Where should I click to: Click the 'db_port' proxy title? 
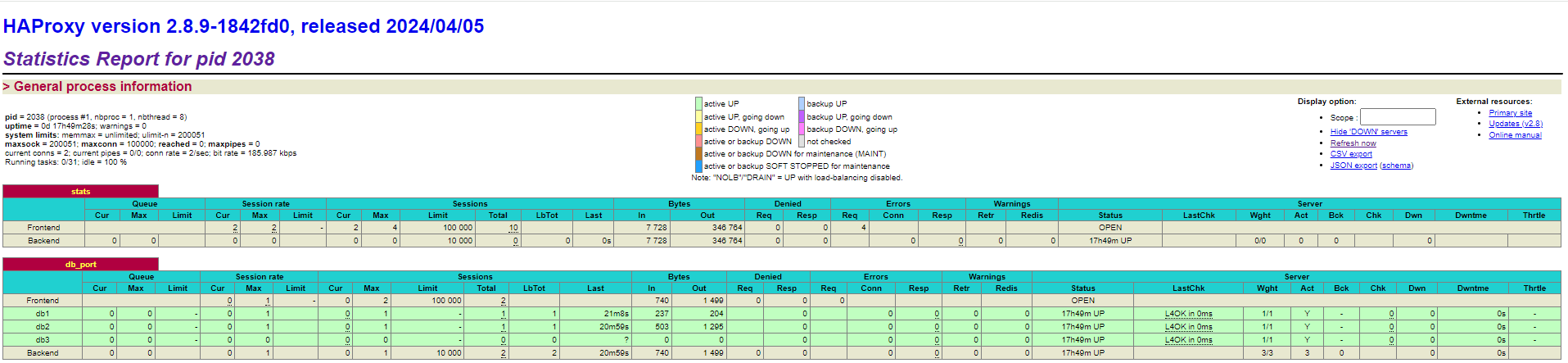80,265
